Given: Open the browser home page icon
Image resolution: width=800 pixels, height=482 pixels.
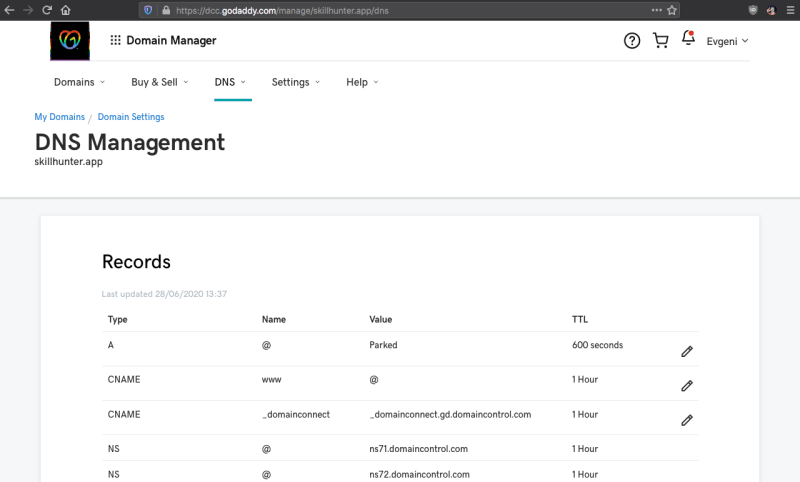Looking at the screenshot, I should click(65, 10).
